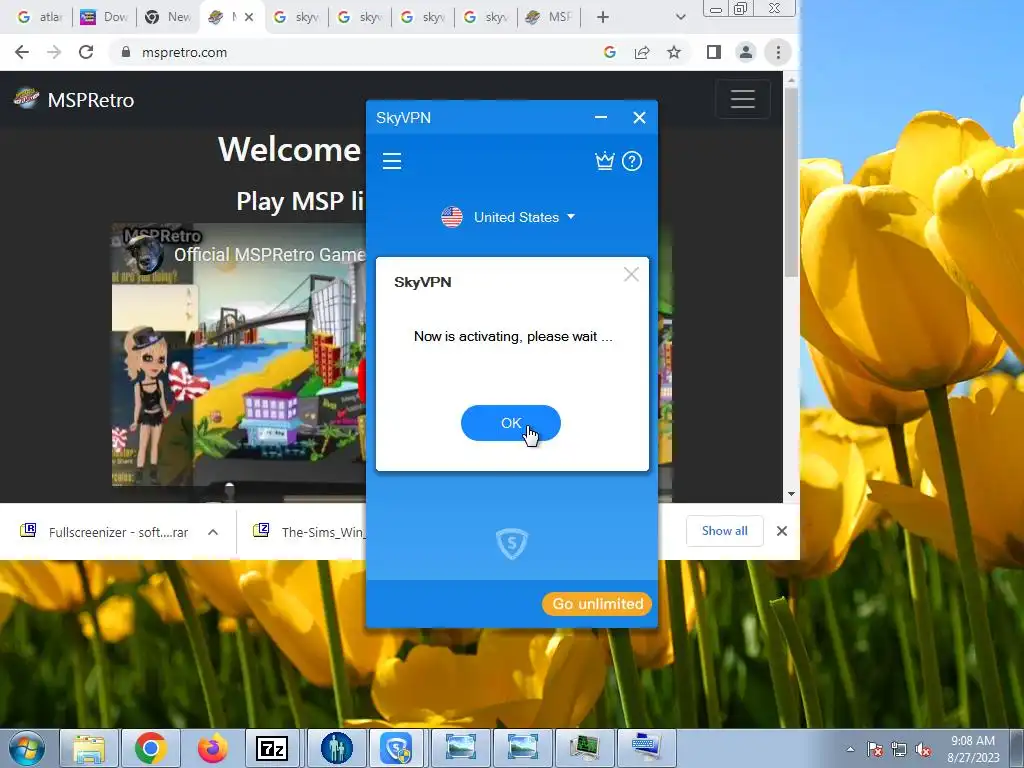Switch to the 'Dow' tab
The height and width of the screenshot is (768, 1024).
(103, 17)
